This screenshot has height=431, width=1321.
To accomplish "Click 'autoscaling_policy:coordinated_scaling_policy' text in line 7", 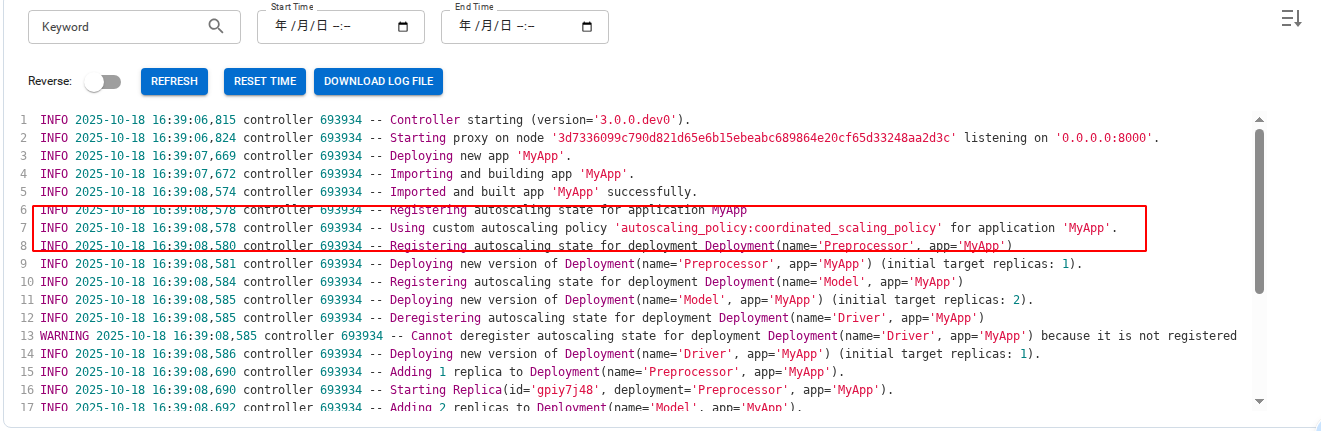I will tap(780, 228).
